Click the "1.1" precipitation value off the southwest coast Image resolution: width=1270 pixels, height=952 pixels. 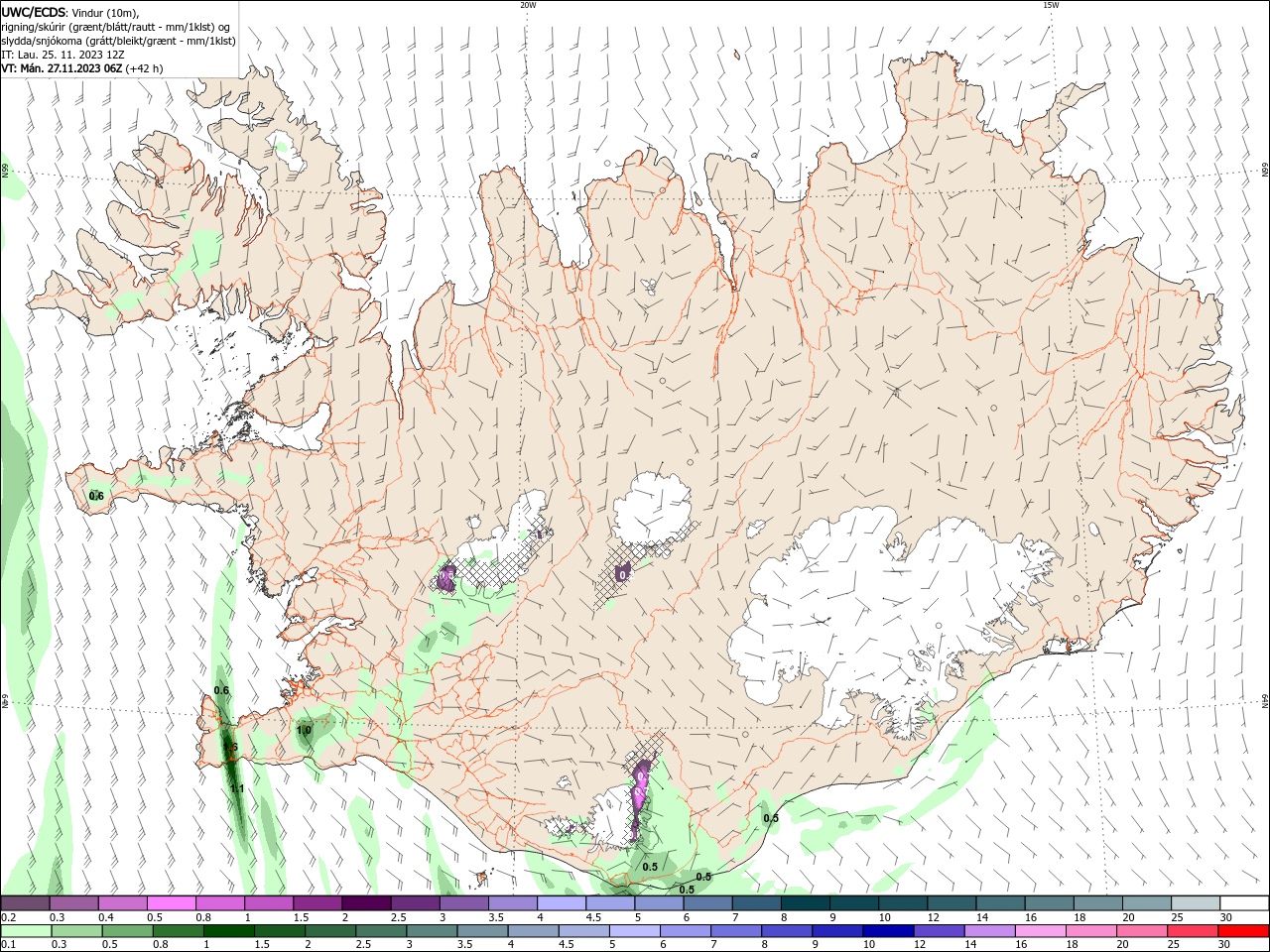coord(237,788)
